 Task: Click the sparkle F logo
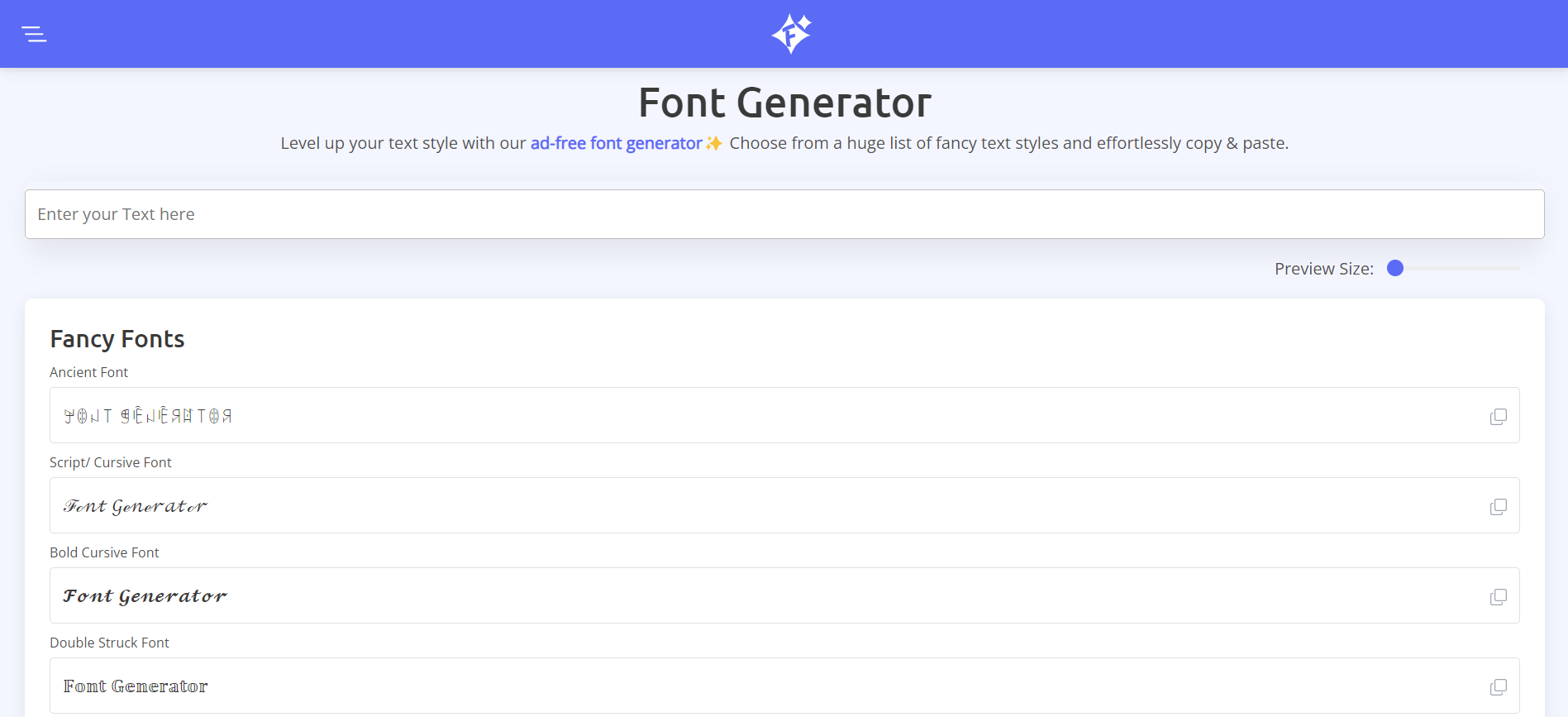pos(791,34)
